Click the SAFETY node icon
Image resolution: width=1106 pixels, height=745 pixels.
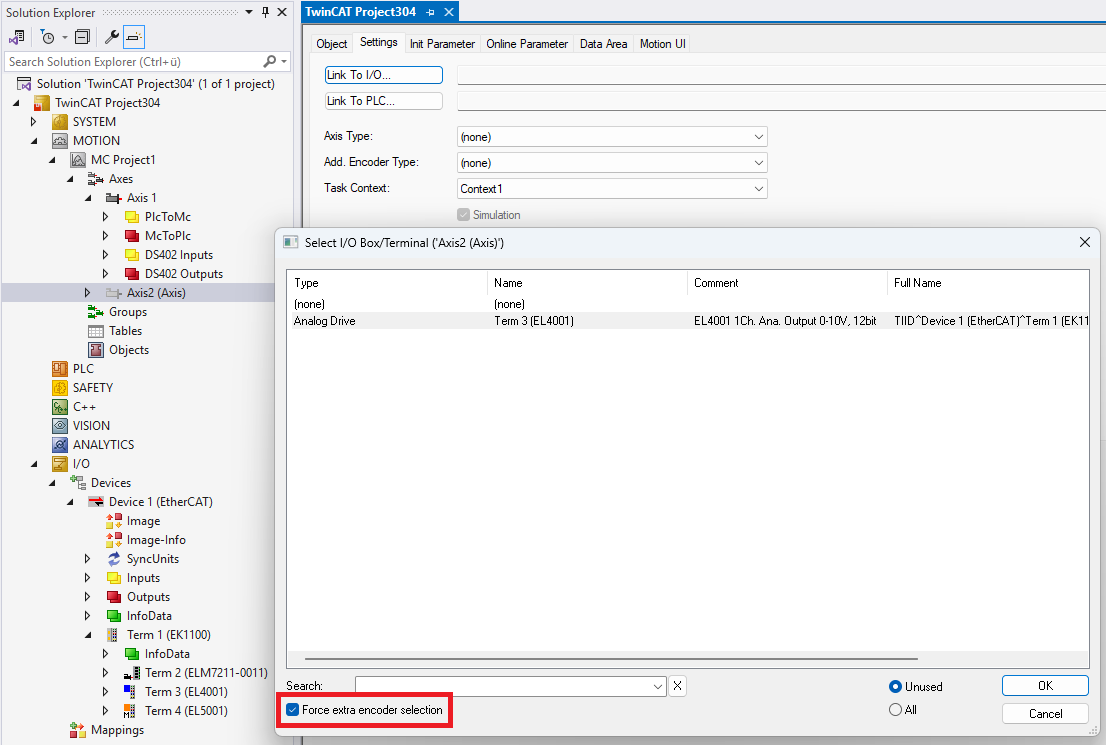pyautogui.click(x=60, y=388)
